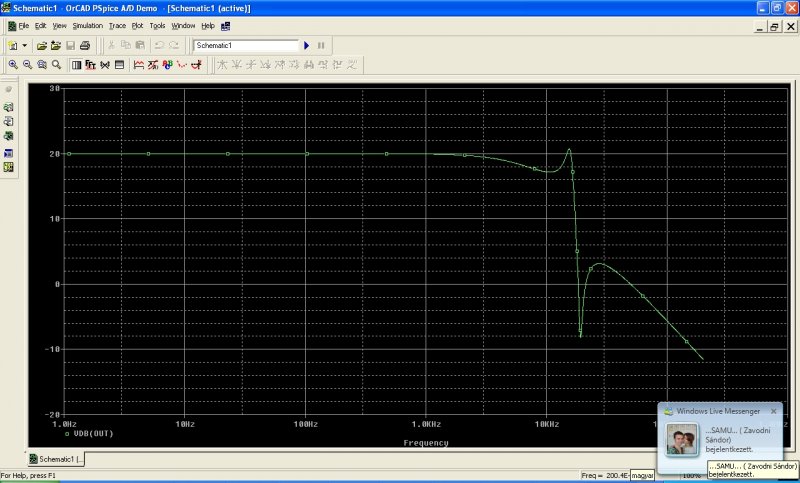Toggle the Performance Analysis icon
This screenshot has height=483, width=800.
point(105,65)
